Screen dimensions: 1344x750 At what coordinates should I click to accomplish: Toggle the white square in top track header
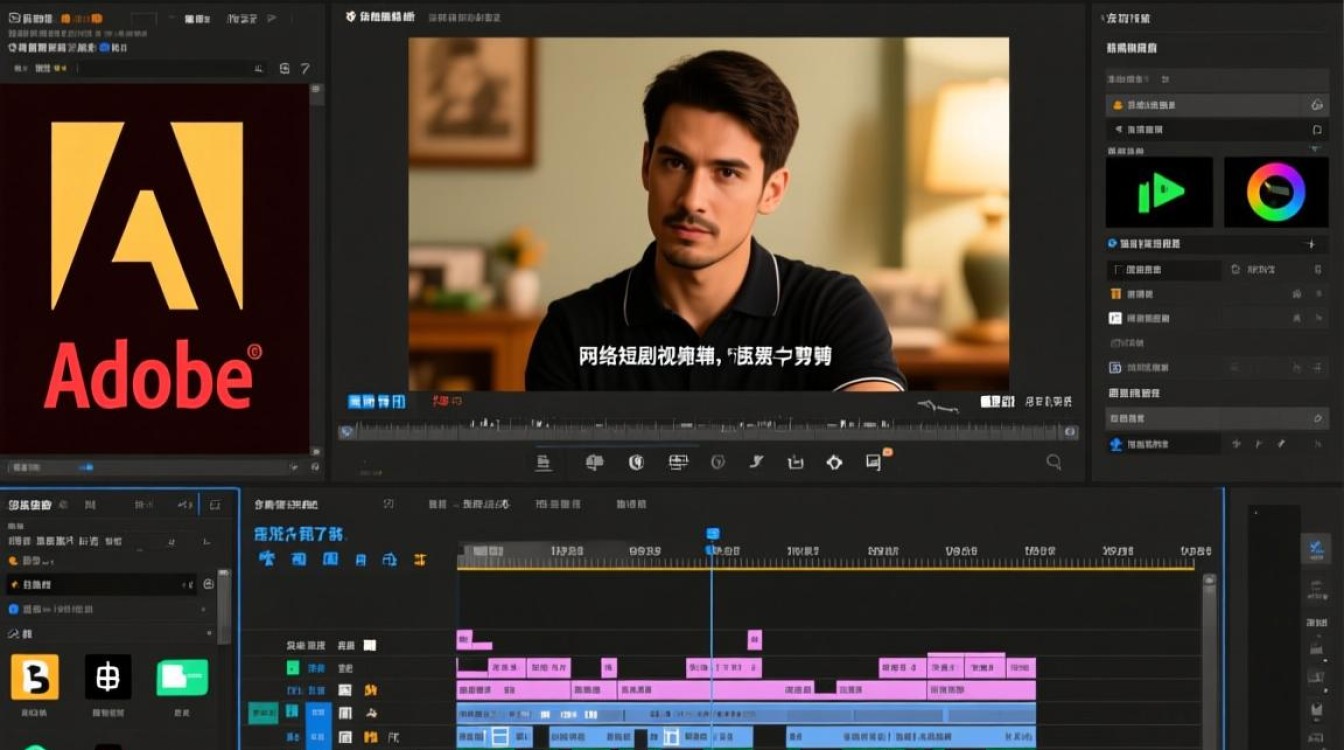coord(369,646)
